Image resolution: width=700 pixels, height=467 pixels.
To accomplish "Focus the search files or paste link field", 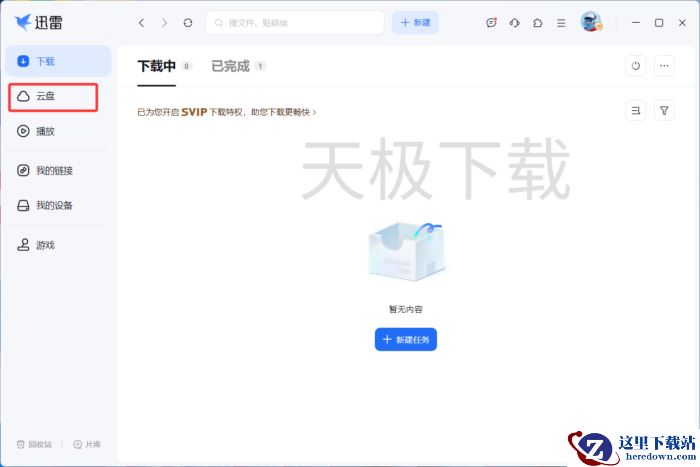I will (x=295, y=23).
